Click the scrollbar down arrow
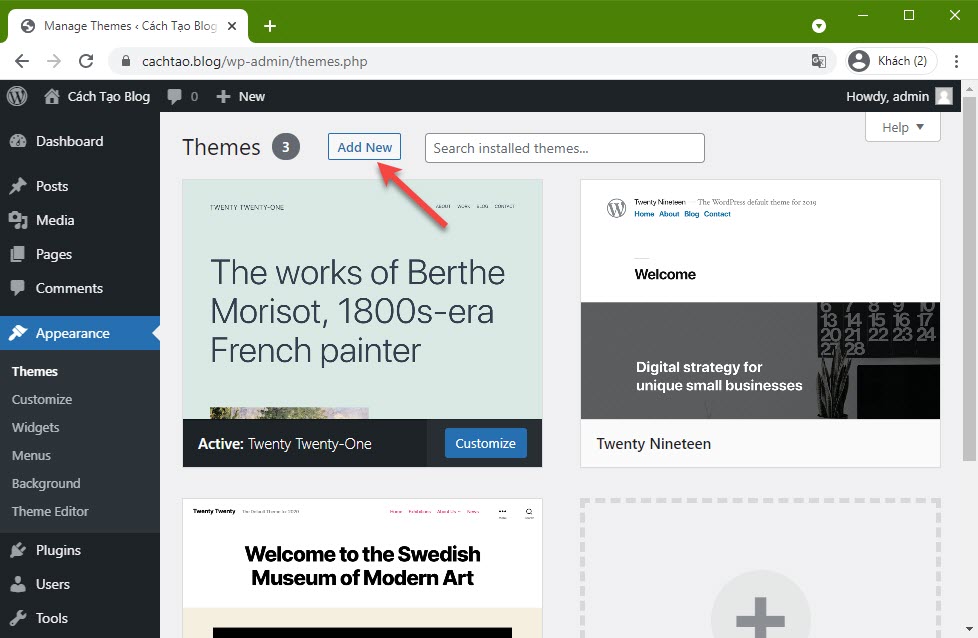978x638 pixels. pyautogui.click(x=969, y=629)
